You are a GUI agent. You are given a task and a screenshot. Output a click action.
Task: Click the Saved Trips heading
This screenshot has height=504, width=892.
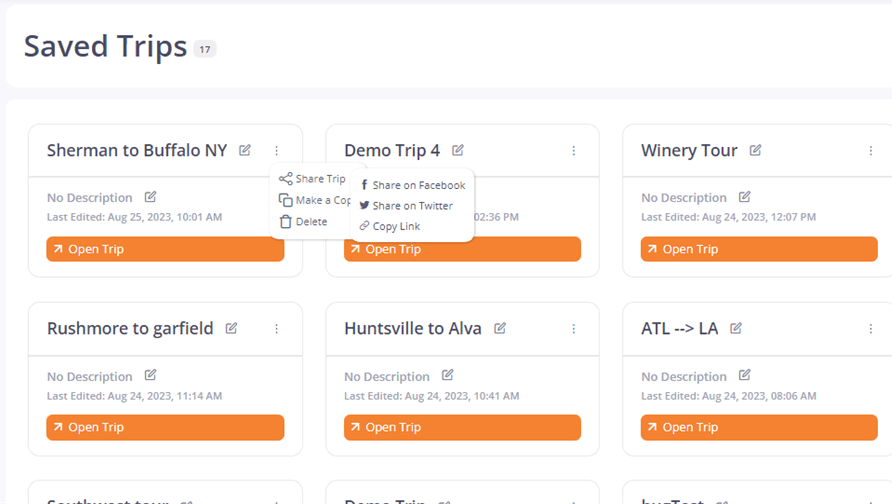click(x=105, y=47)
